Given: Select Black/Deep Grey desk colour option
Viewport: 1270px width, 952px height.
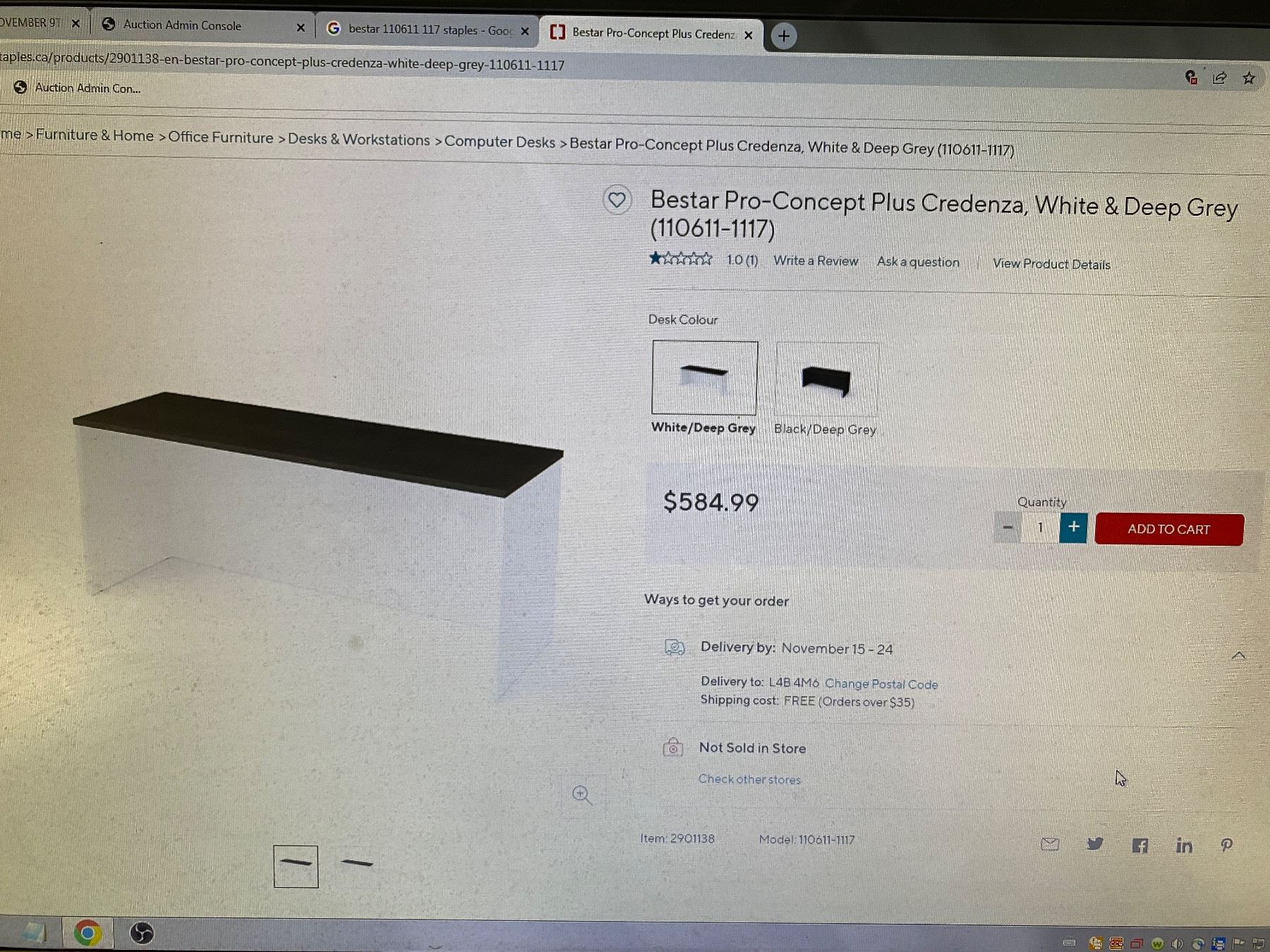Looking at the screenshot, I should [827, 379].
